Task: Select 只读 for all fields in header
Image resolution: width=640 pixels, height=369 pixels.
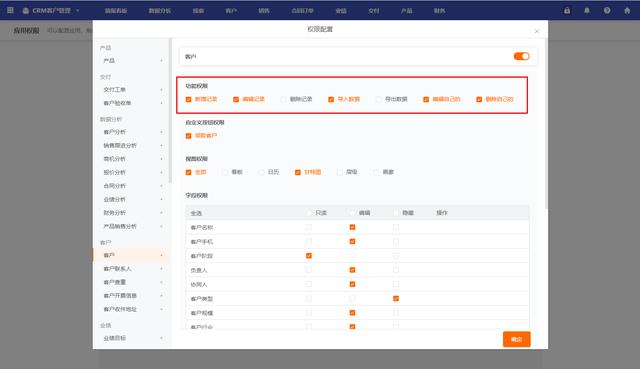Action: point(309,213)
